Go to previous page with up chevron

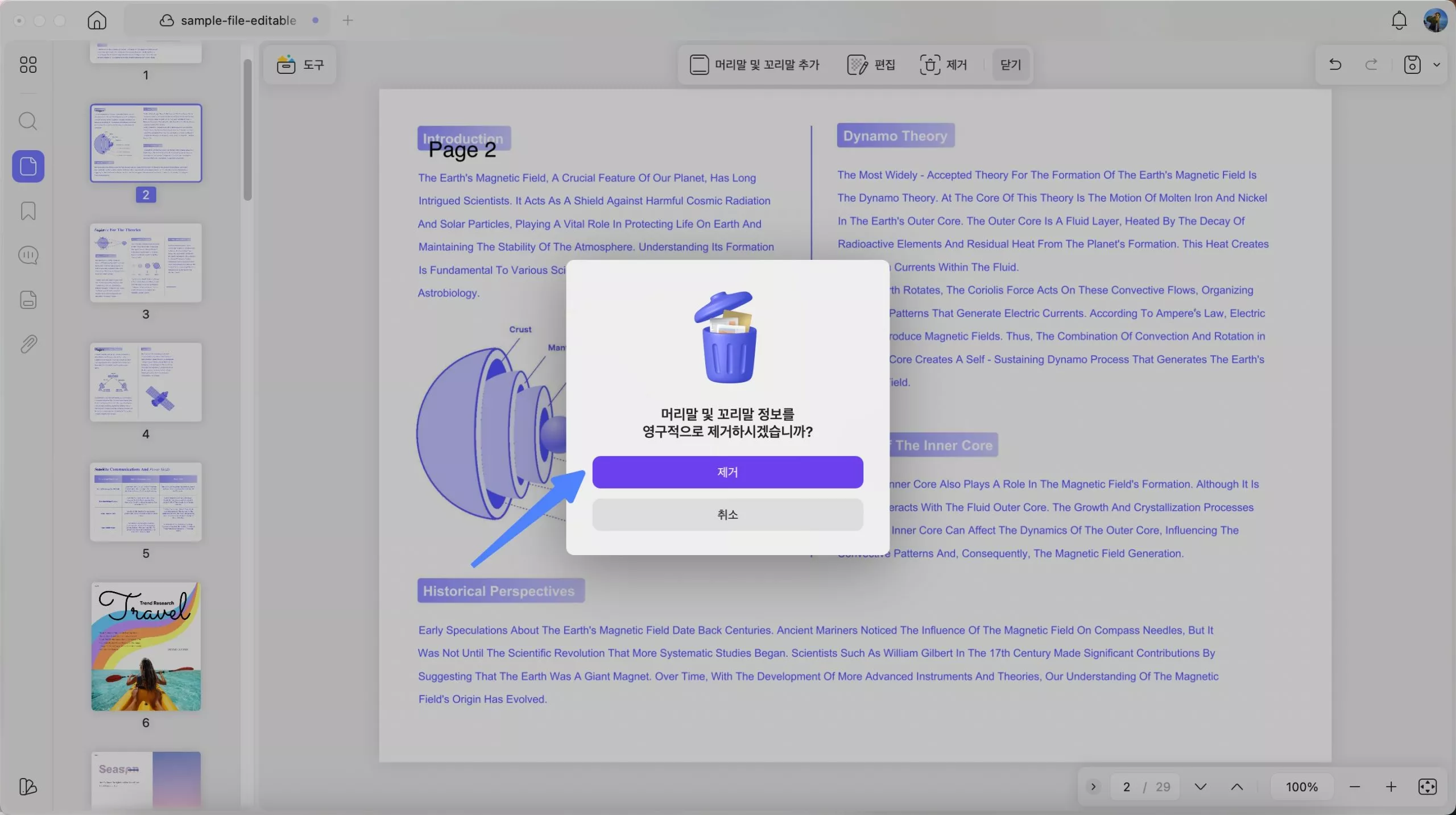point(1237,787)
